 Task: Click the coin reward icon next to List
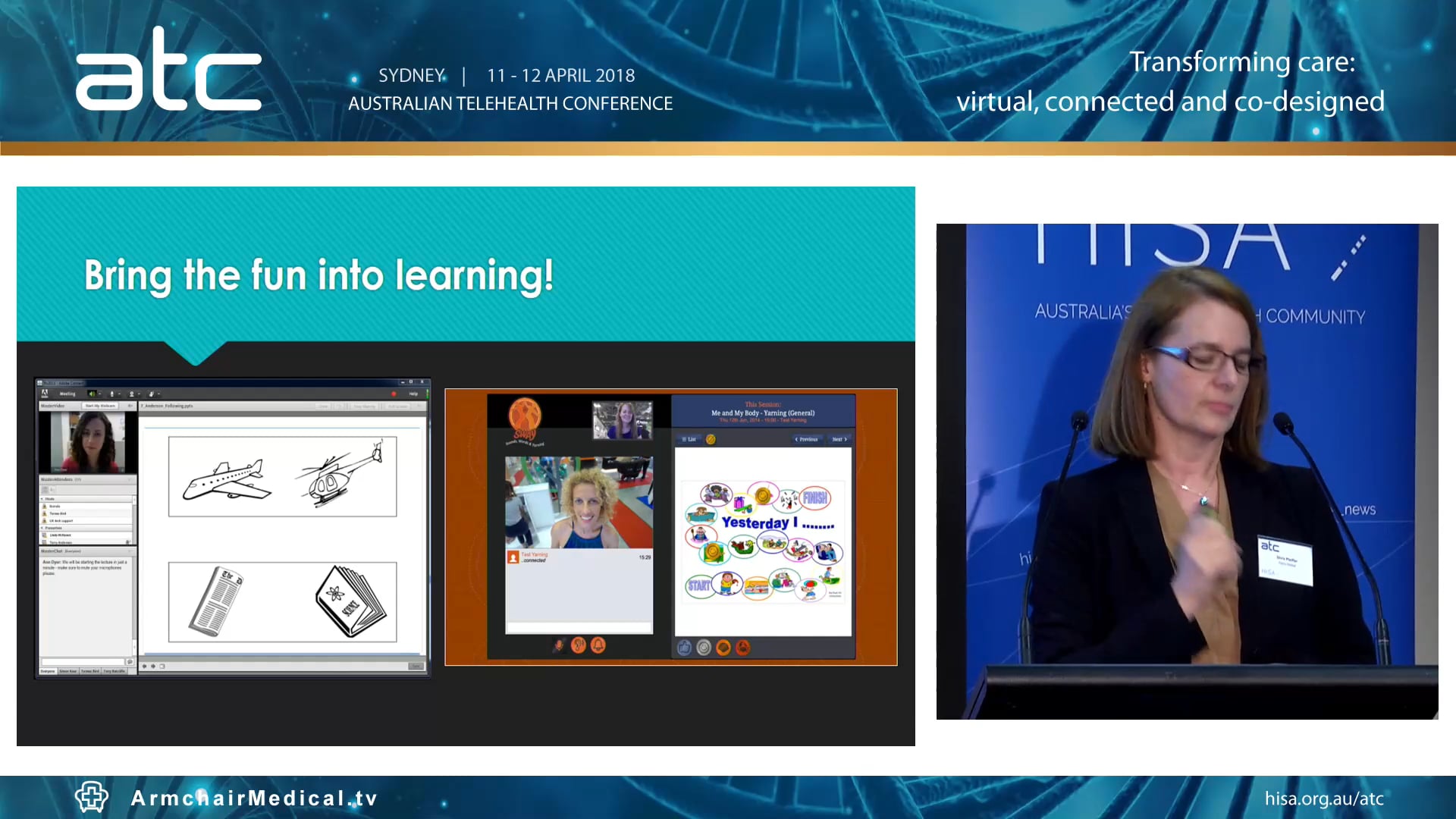[711, 440]
